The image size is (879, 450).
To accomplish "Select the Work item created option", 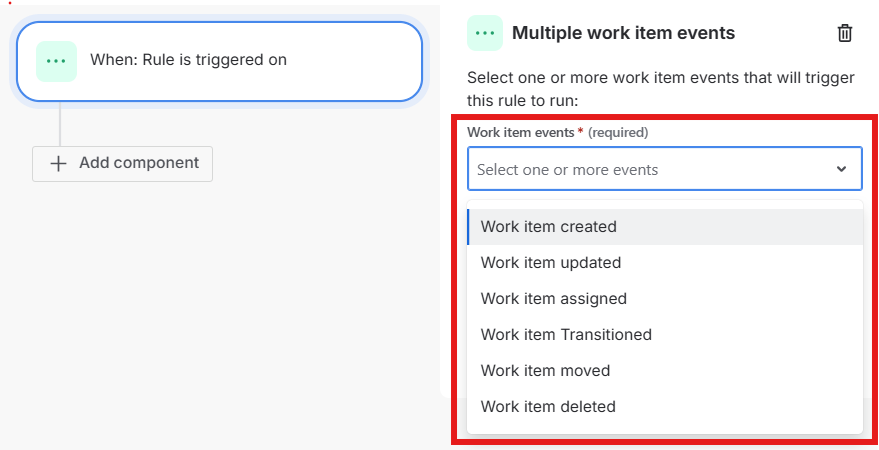I will pos(549,227).
